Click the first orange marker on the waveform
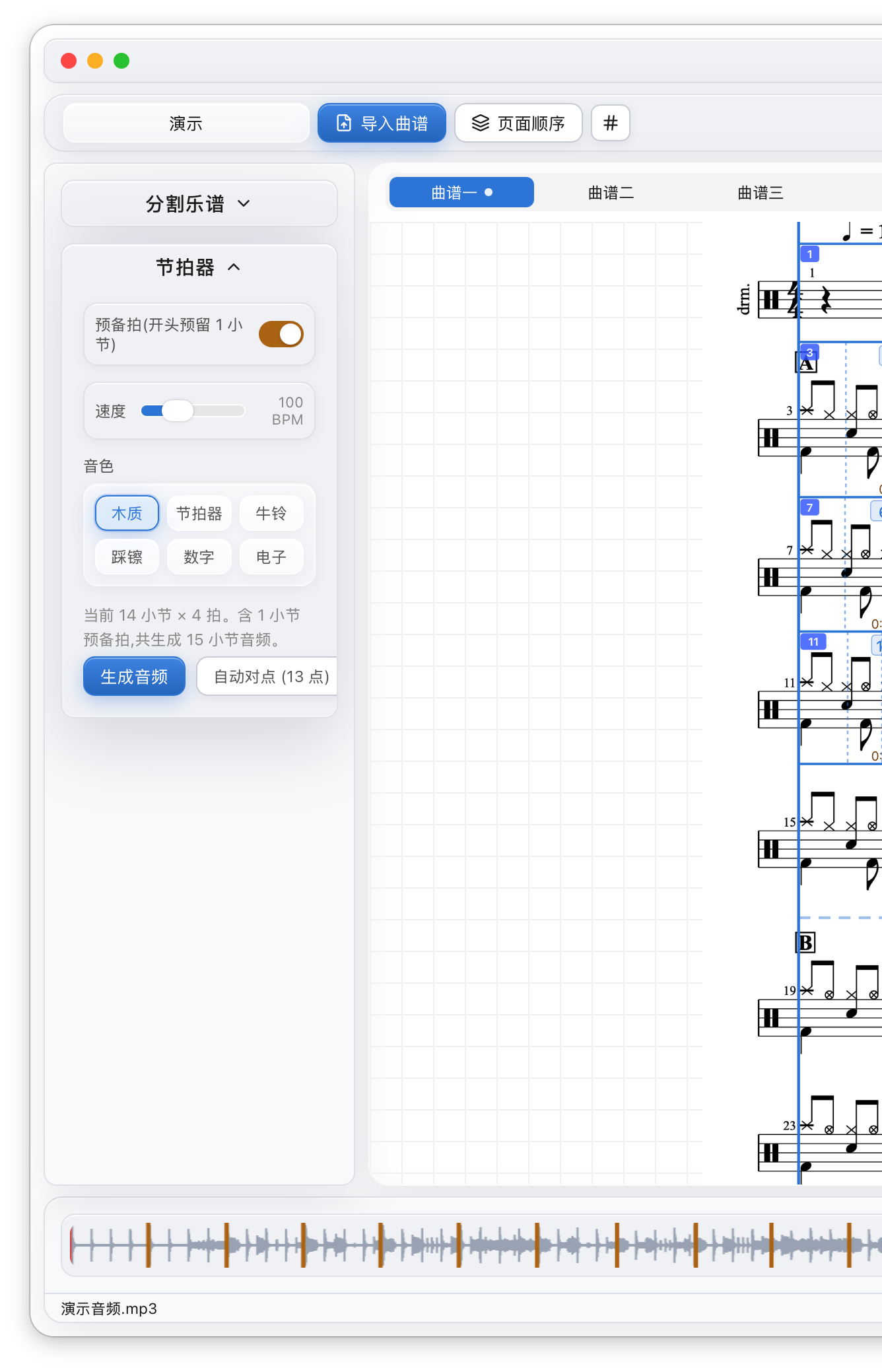 (x=149, y=1245)
